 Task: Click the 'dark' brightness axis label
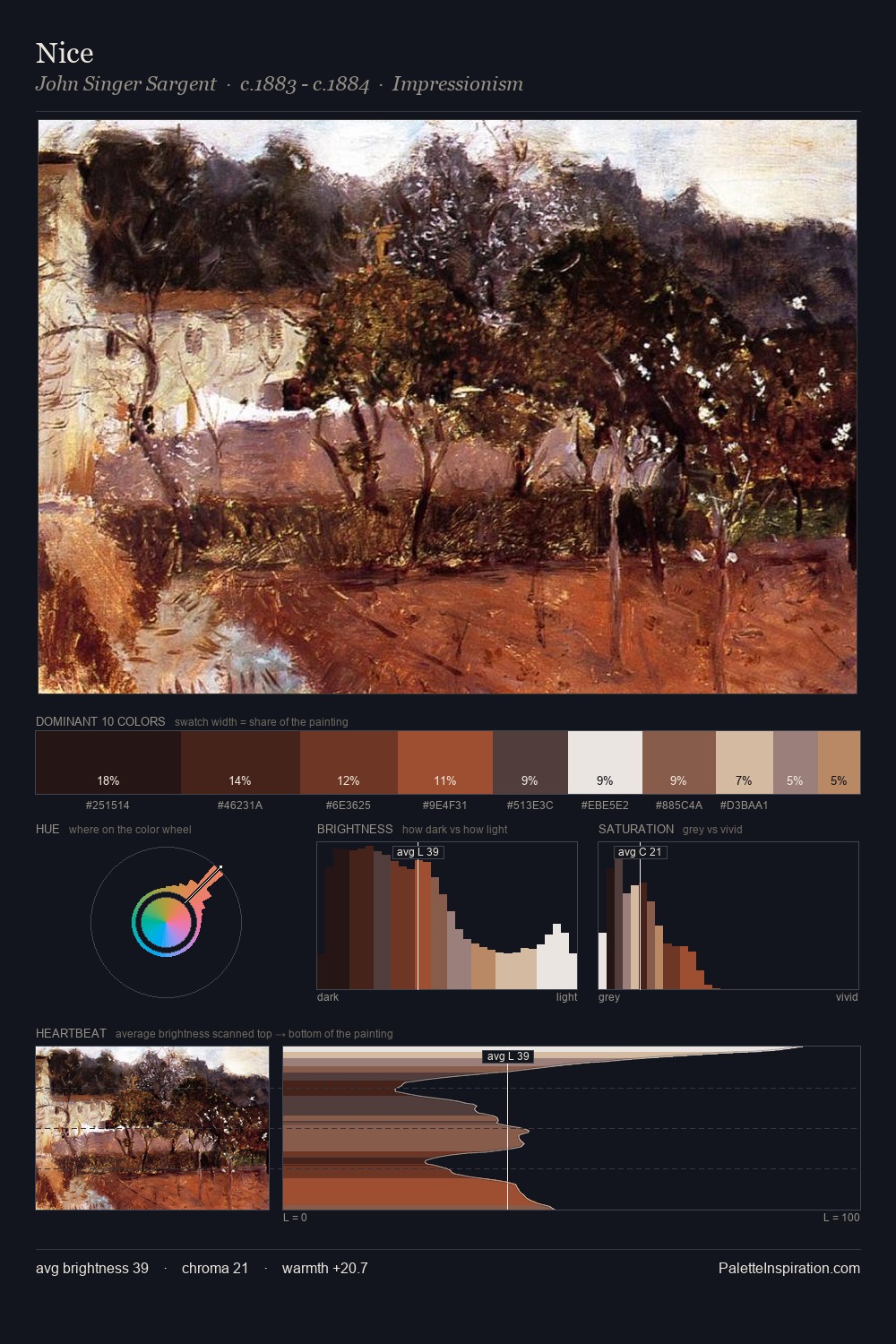tap(328, 997)
